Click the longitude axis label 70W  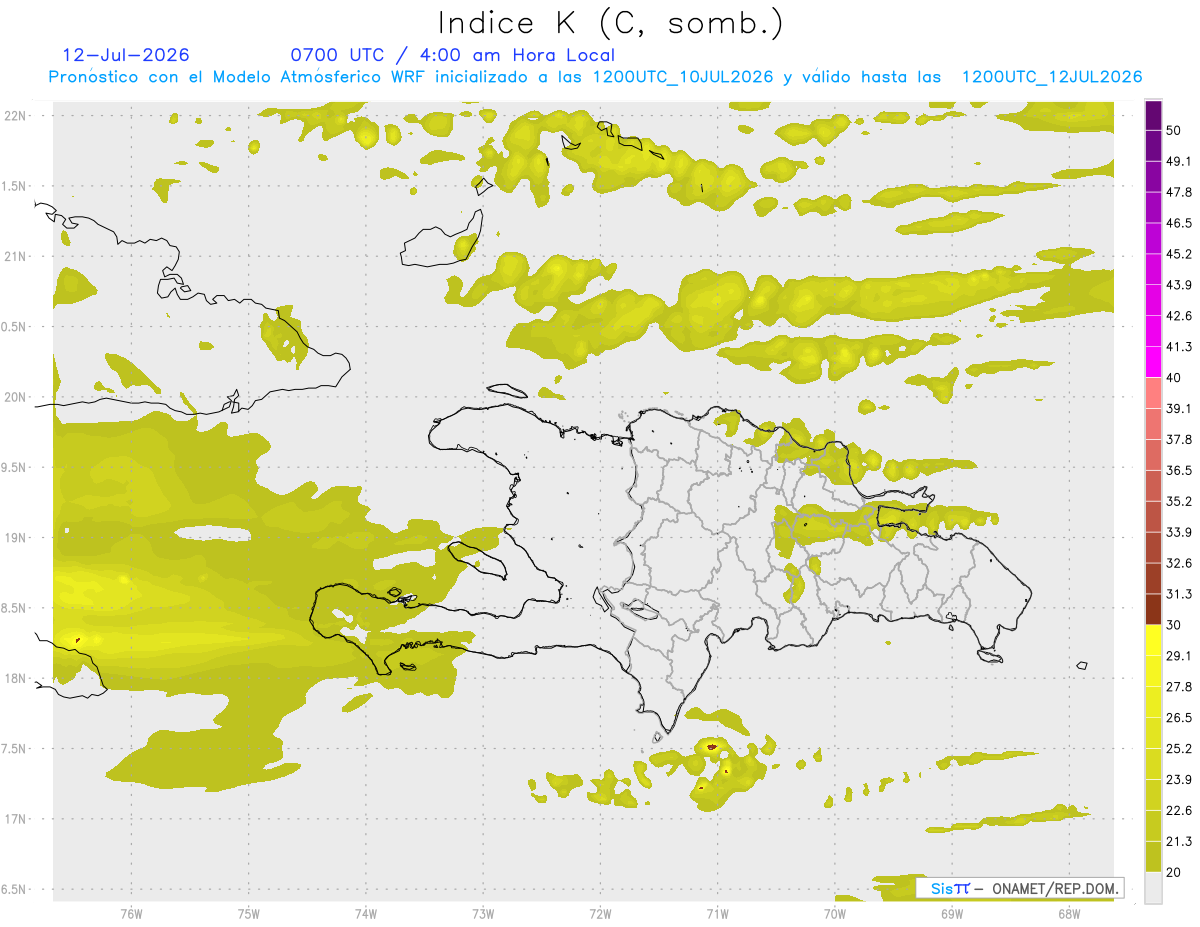(835, 913)
